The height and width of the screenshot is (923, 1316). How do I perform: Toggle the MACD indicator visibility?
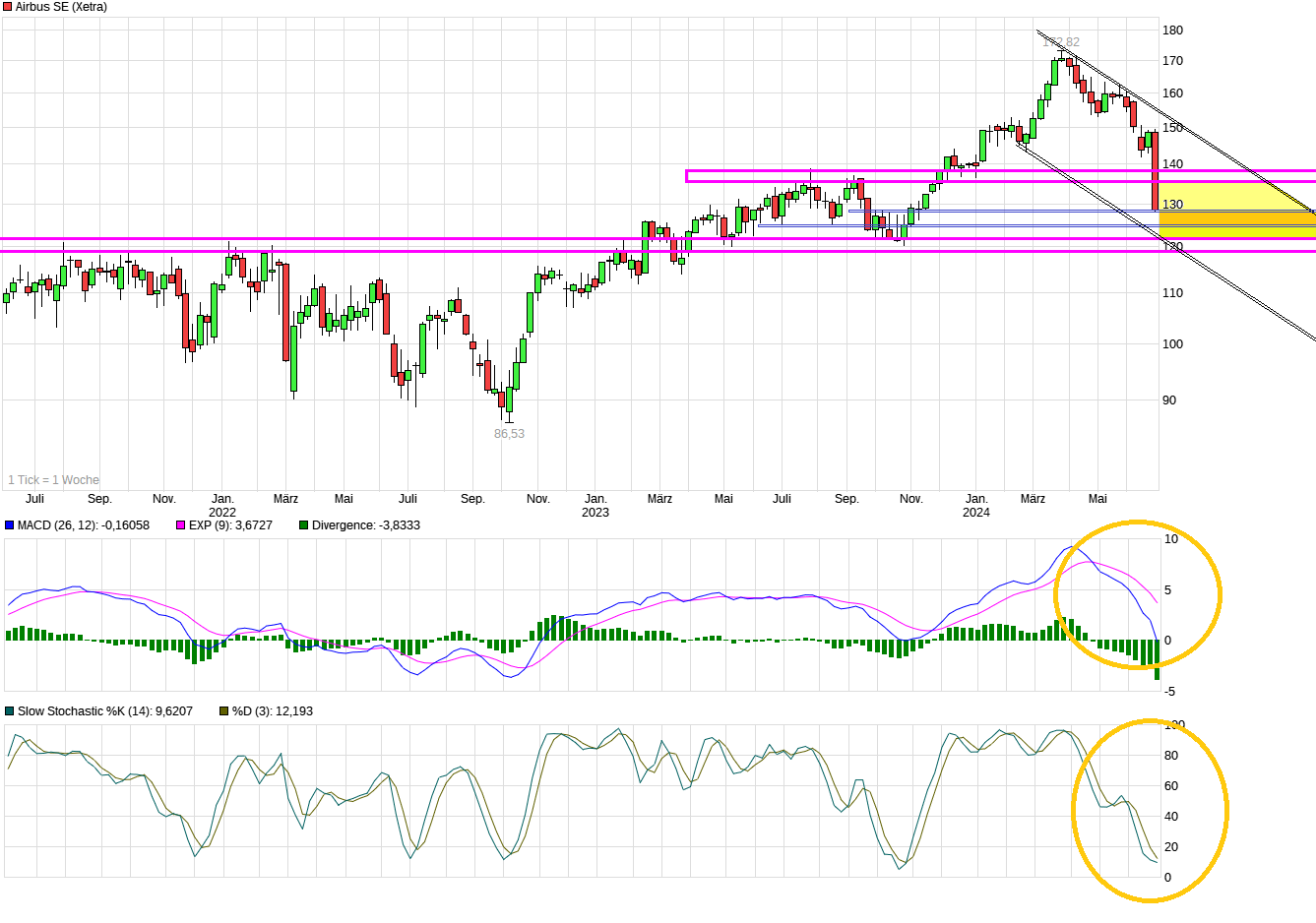(11, 525)
